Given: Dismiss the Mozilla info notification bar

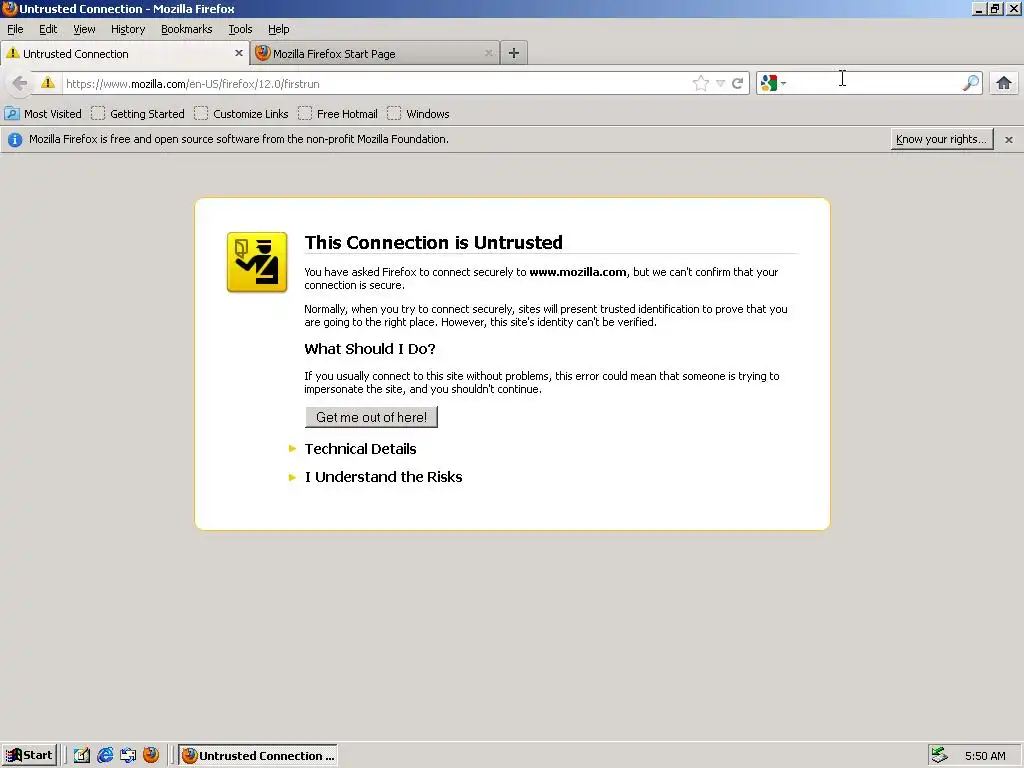Looking at the screenshot, I should 1009,140.
